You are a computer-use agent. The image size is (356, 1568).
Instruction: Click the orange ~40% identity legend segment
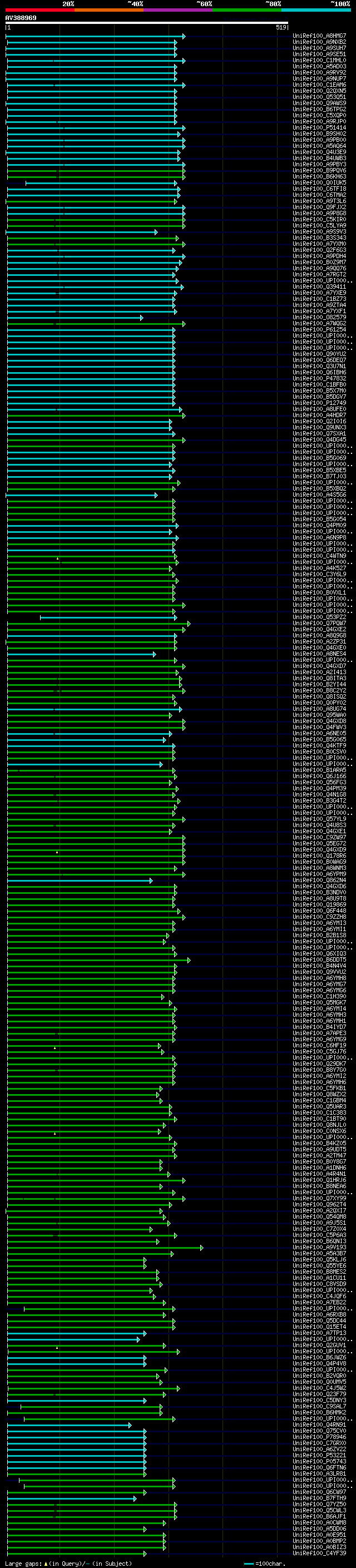(109, 10)
